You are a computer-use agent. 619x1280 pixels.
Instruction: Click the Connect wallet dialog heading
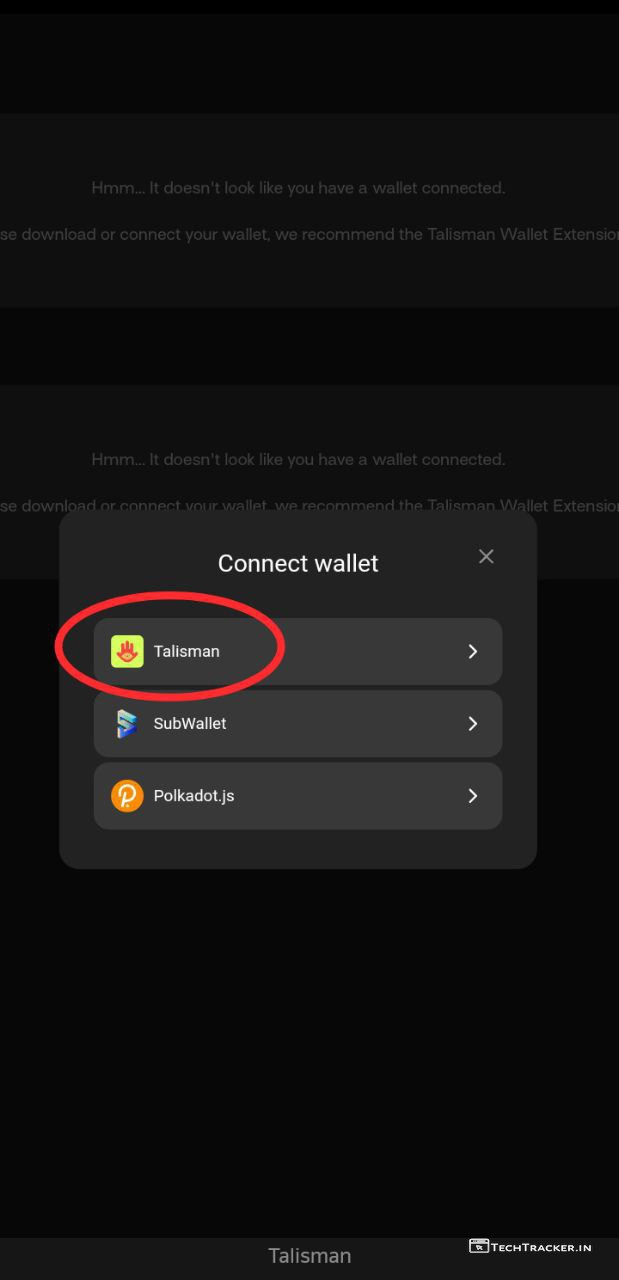tap(298, 563)
